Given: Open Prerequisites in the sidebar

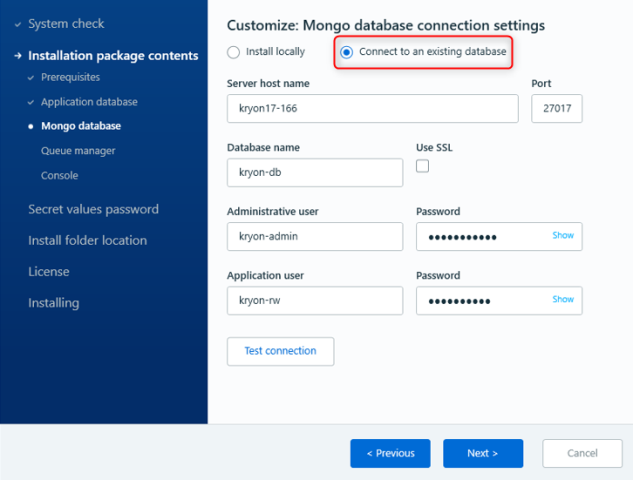Looking at the screenshot, I should point(70,77).
